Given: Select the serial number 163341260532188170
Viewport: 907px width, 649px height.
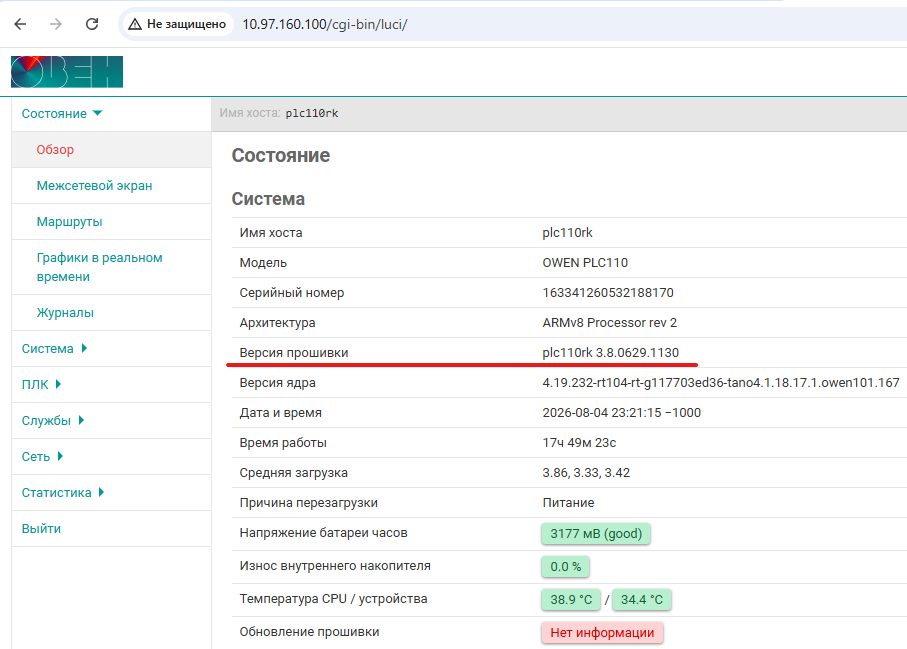Looking at the screenshot, I should [x=608, y=293].
